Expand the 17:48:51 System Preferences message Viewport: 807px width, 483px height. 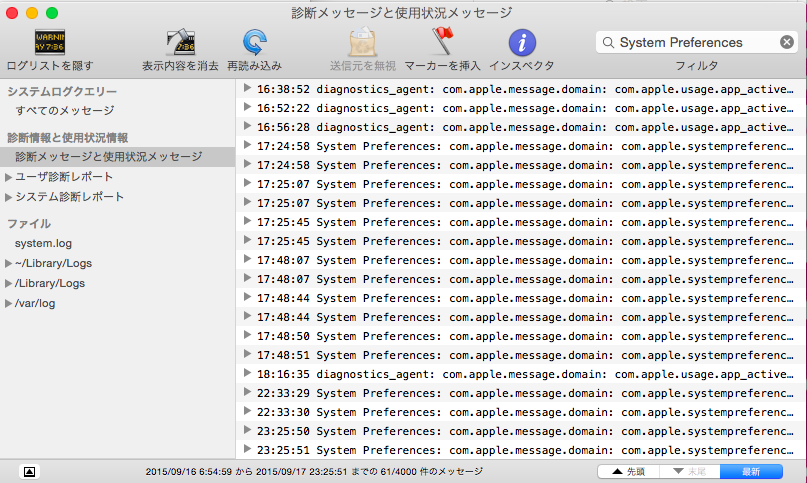tap(247, 354)
